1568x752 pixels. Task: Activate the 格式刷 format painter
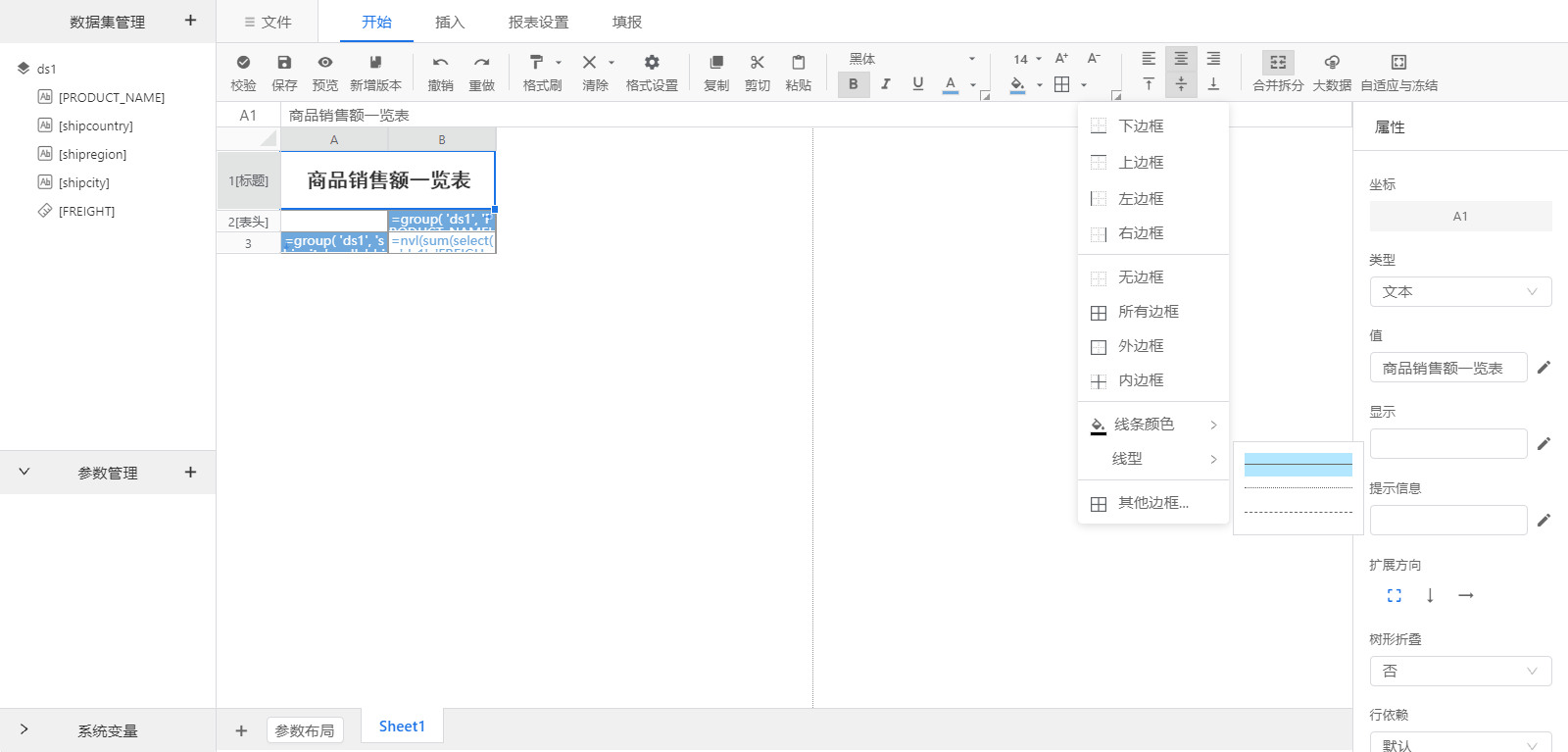(536, 62)
